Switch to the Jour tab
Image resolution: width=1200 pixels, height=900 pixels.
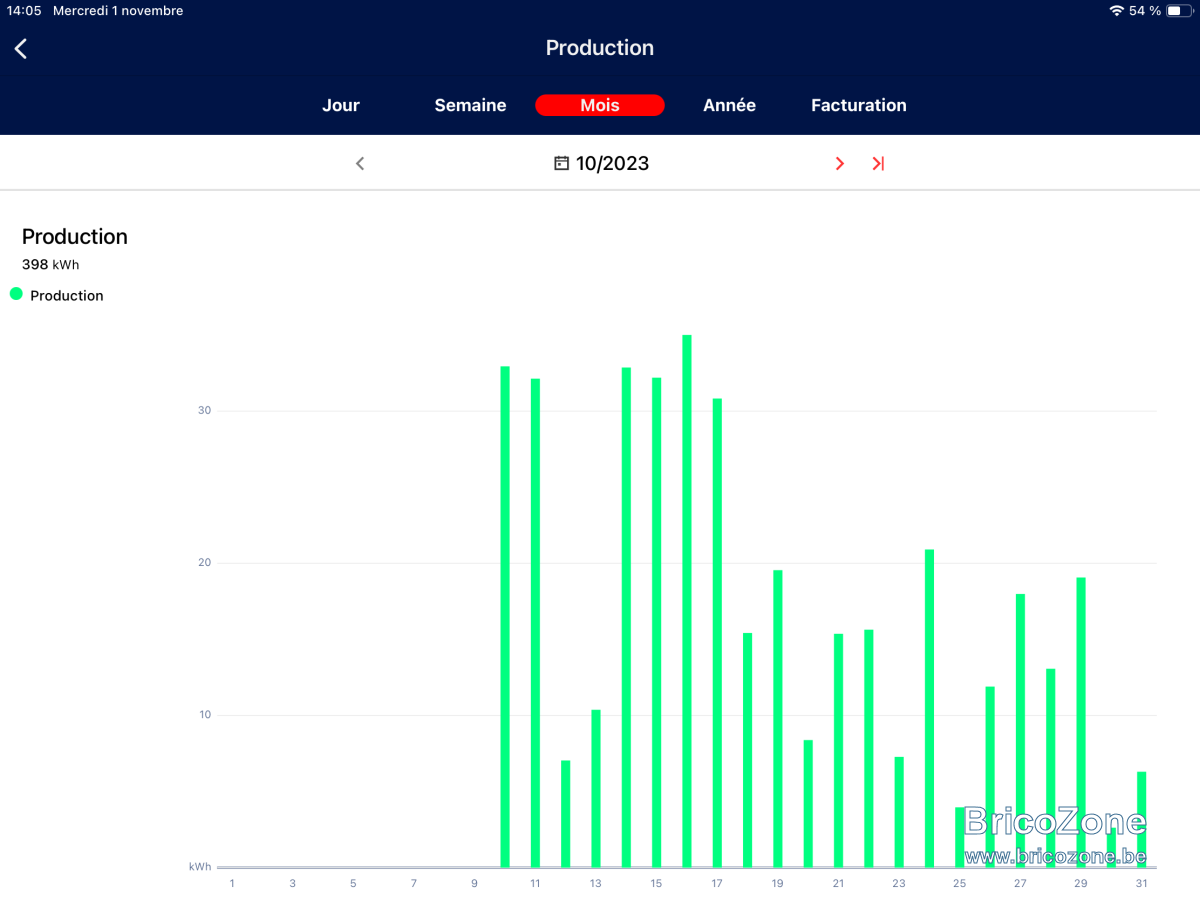pyautogui.click(x=341, y=105)
